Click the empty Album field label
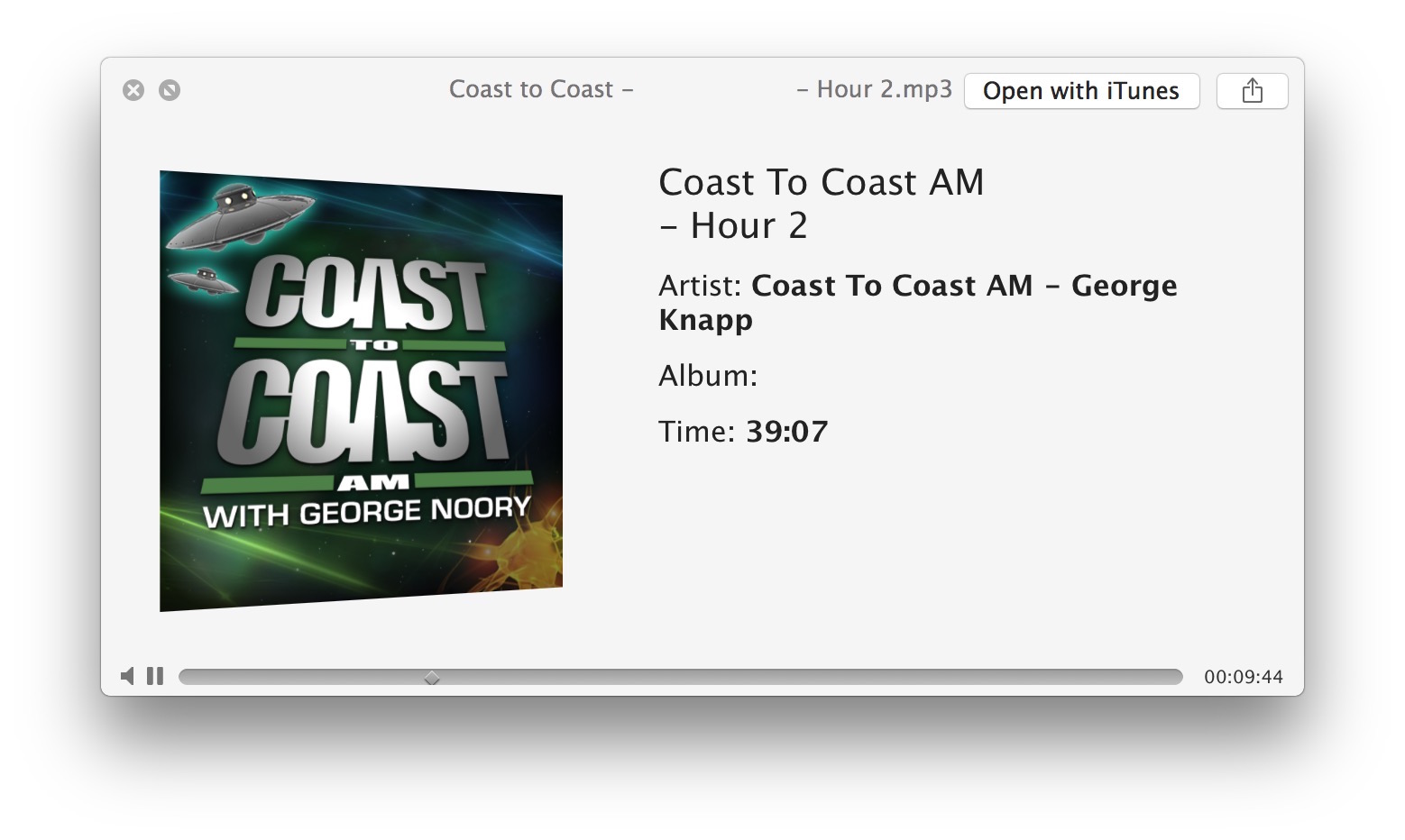This screenshot has height=840, width=1405. click(708, 376)
